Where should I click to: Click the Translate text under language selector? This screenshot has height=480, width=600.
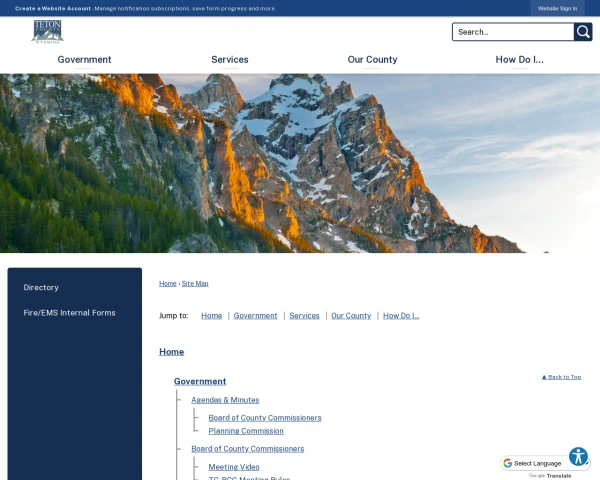pyautogui.click(x=559, y=476)
